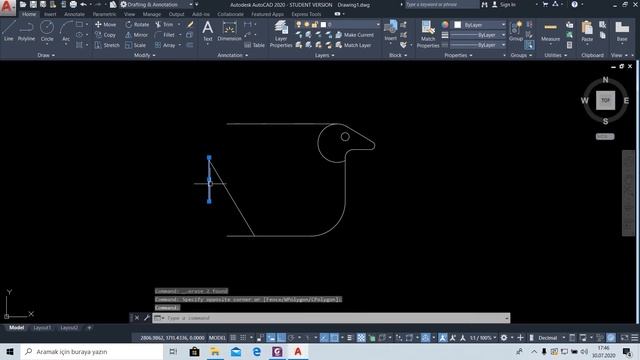Click the Save icon in quick access toolbar

[33, 4]
